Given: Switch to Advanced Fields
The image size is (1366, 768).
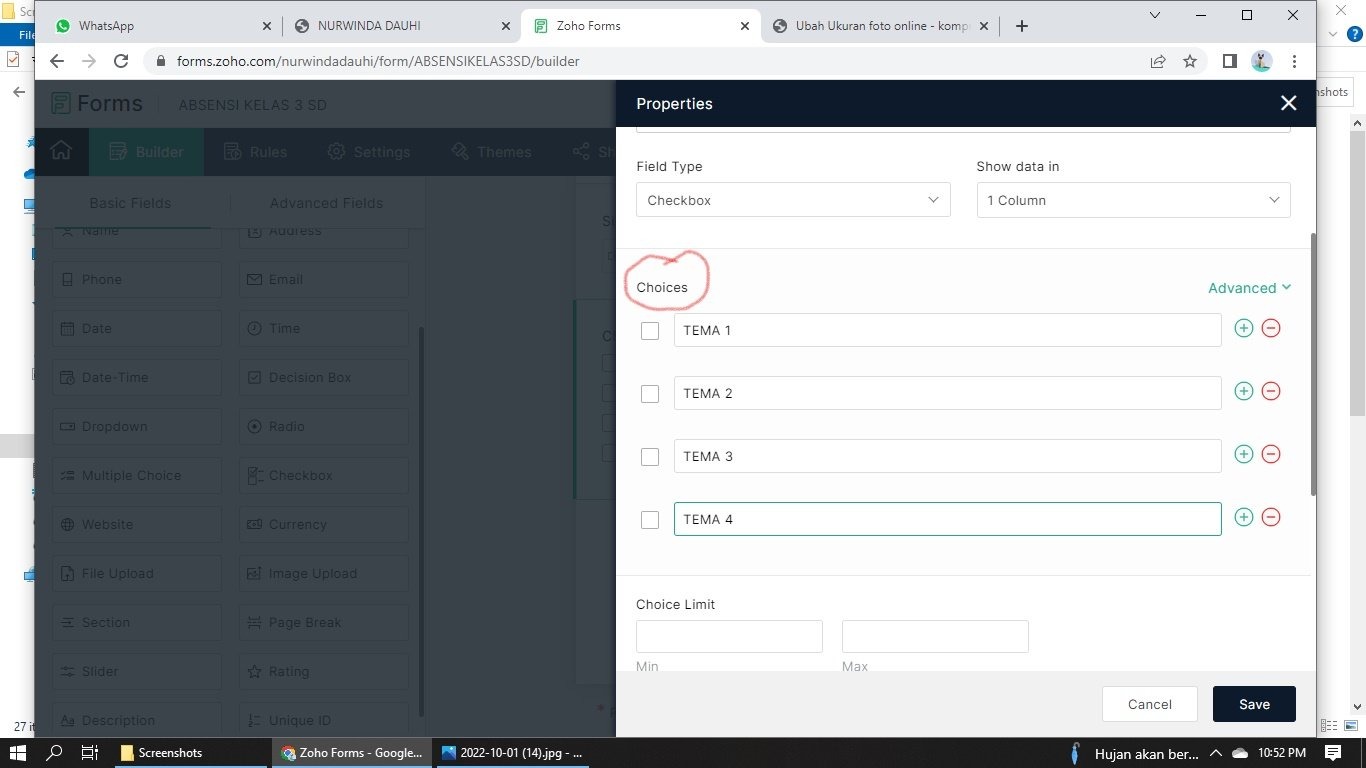Looking at the screenshot, I should coord(326,203).
